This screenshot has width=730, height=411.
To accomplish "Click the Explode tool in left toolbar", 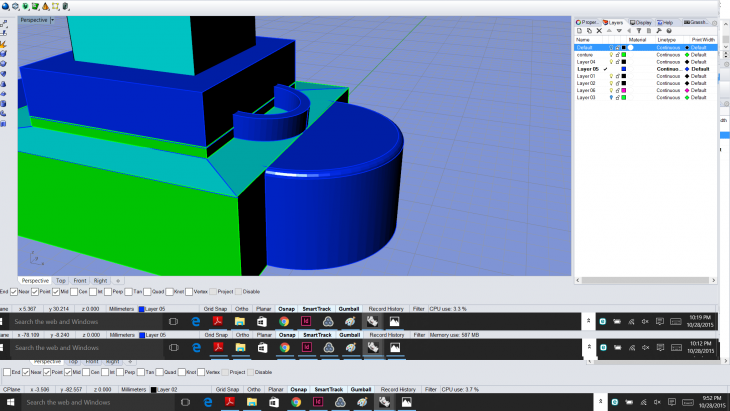I will pos(5,43).
